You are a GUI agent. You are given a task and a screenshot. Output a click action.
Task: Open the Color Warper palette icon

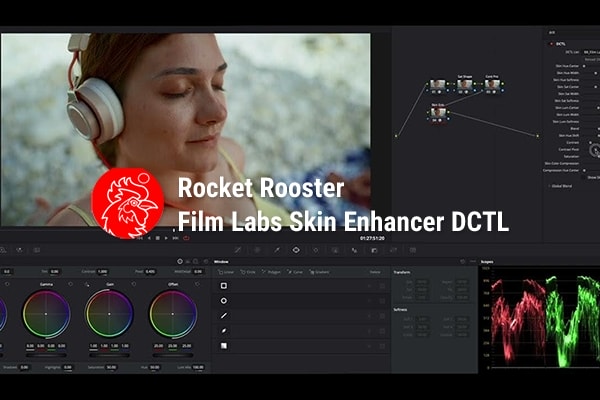257,250
